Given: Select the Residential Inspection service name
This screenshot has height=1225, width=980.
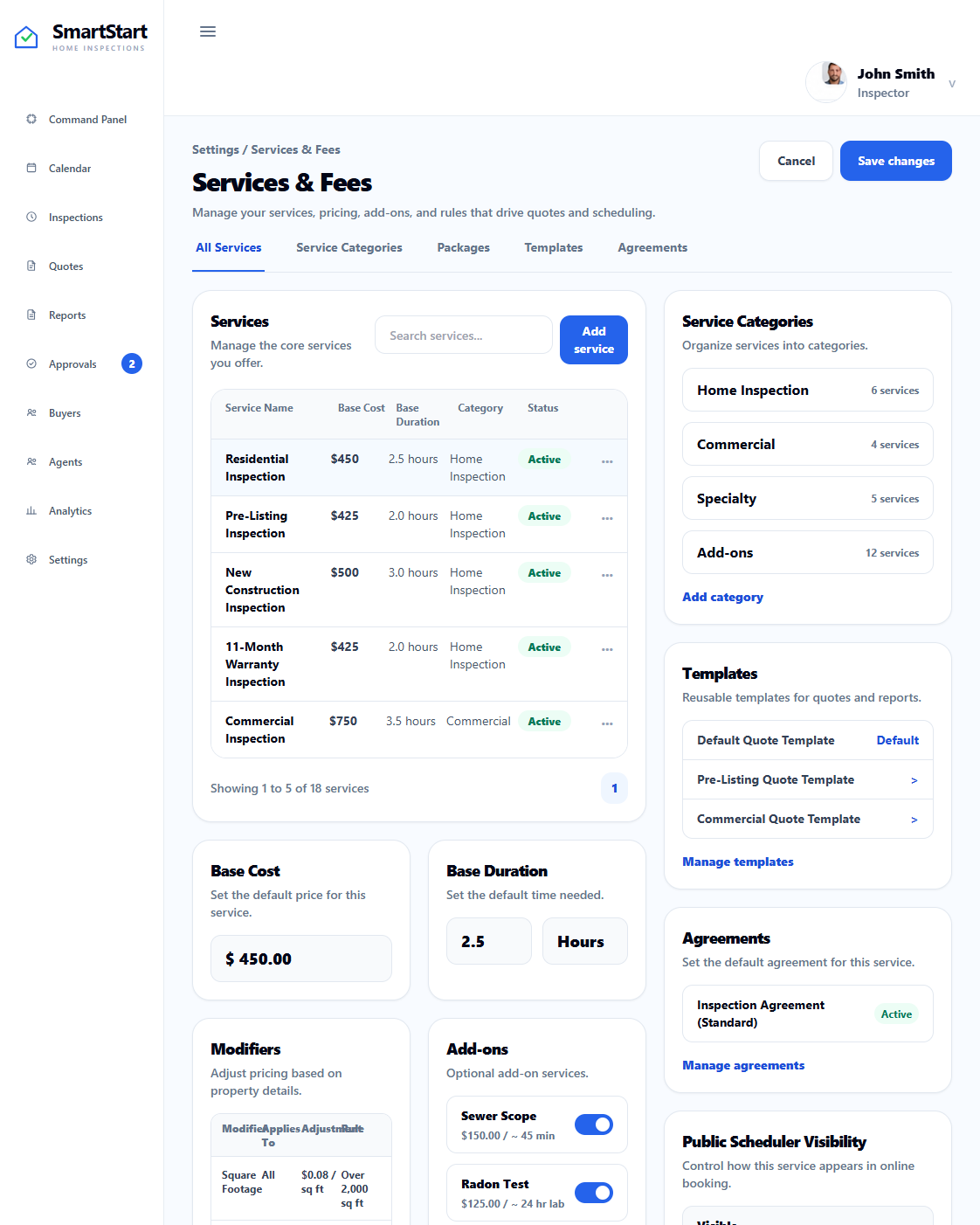Looking at the screenshot, I should [257, 467].
